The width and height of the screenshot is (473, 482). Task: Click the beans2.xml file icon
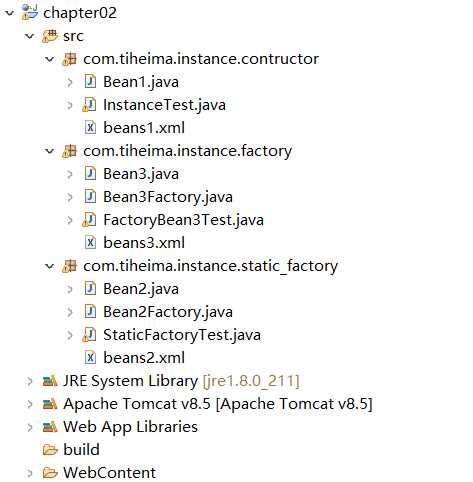(x=90, y=358)
